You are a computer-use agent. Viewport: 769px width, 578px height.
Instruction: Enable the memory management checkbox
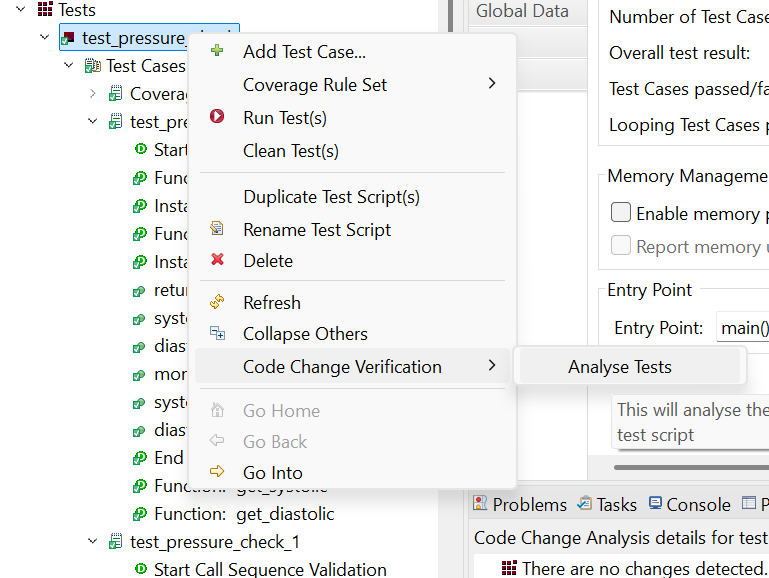(x=621, y=213)
